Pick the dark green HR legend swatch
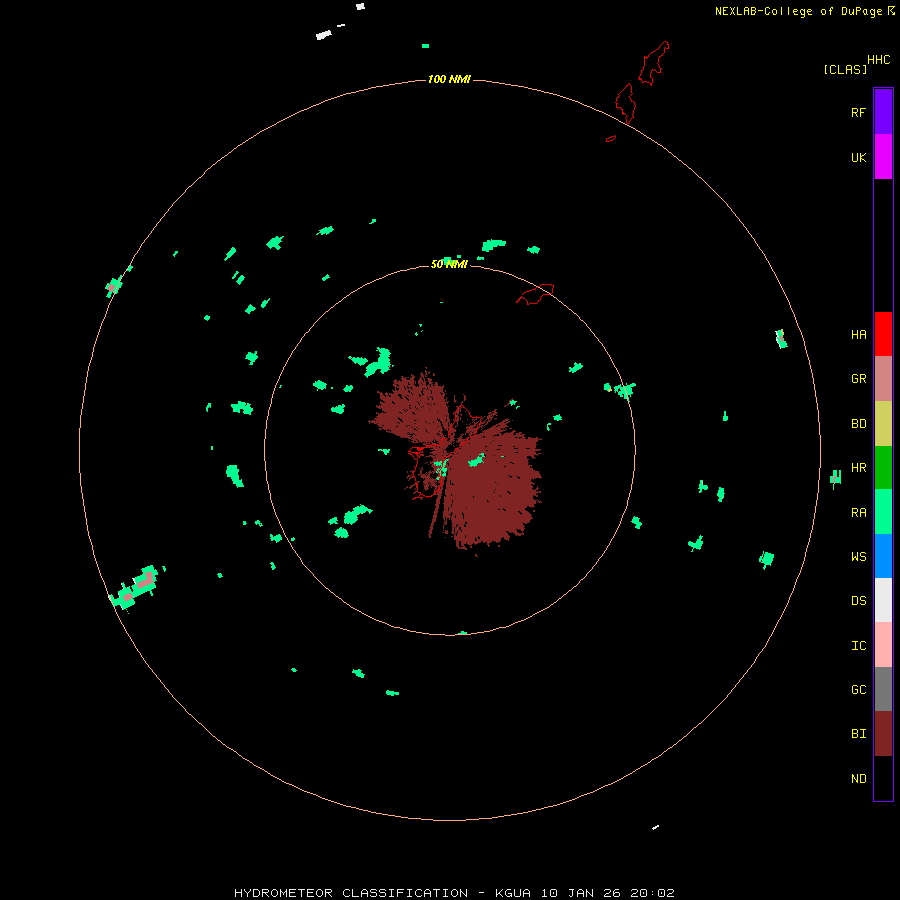Screen dimensions: 900x900 883,468
